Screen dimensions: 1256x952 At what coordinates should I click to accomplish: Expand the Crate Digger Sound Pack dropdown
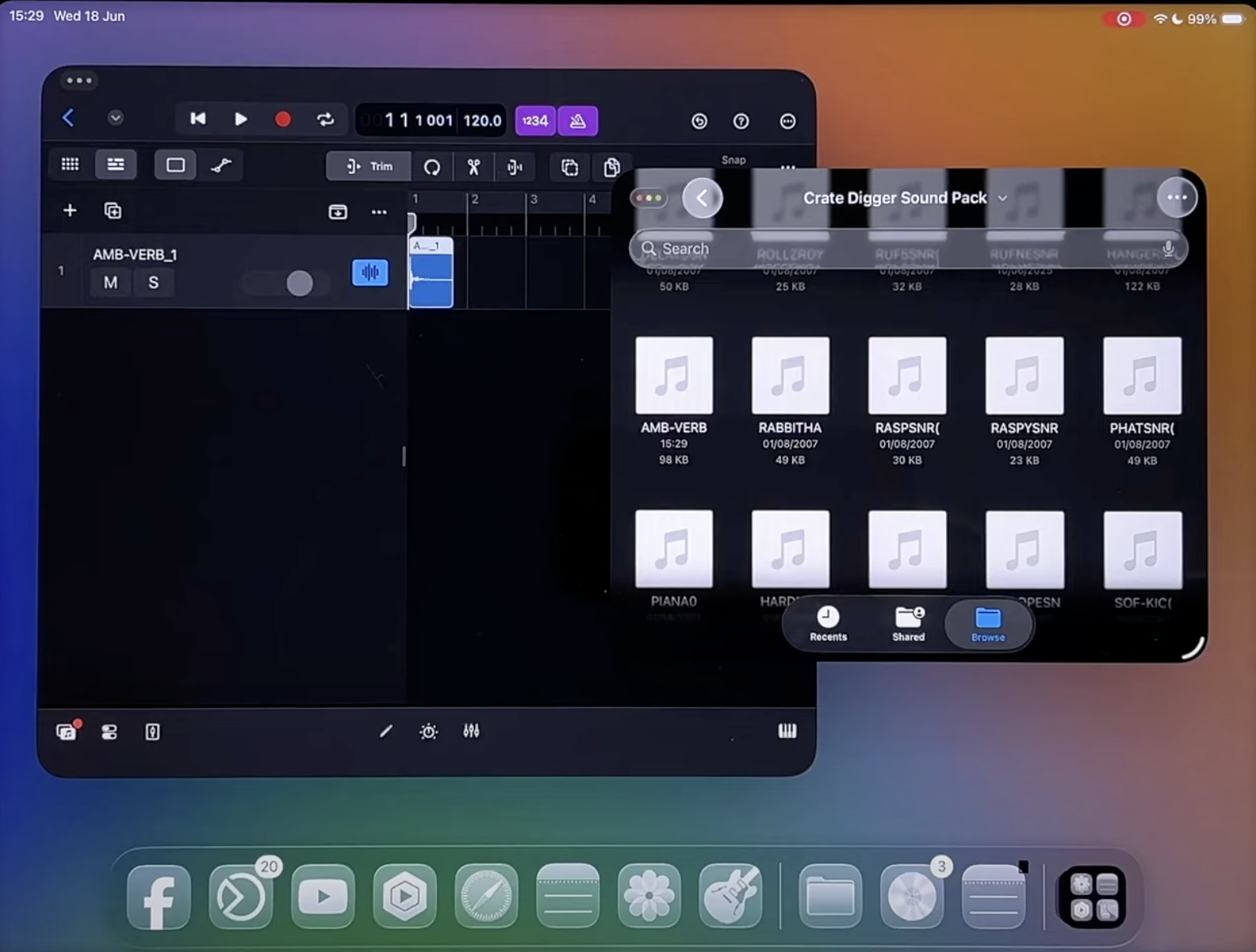pos(1002,199)
